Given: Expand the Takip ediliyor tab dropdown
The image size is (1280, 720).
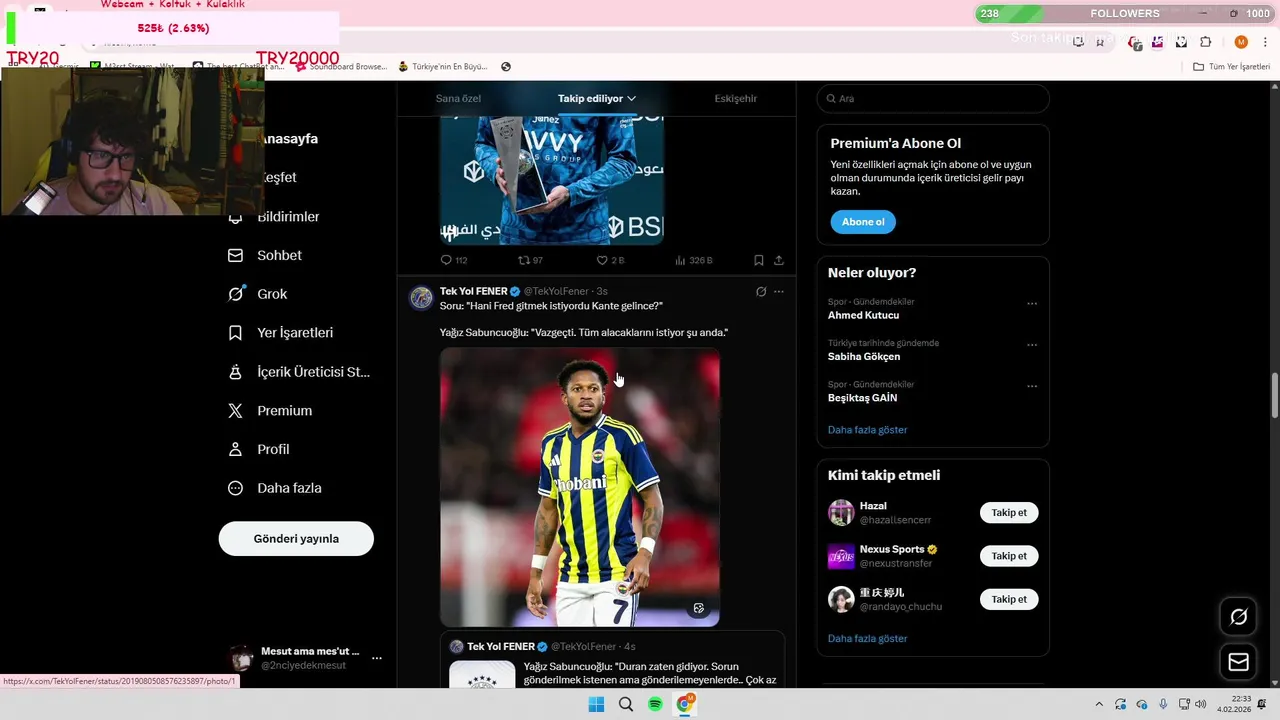Looking at the screenshot, I should (x=631, y=99).
